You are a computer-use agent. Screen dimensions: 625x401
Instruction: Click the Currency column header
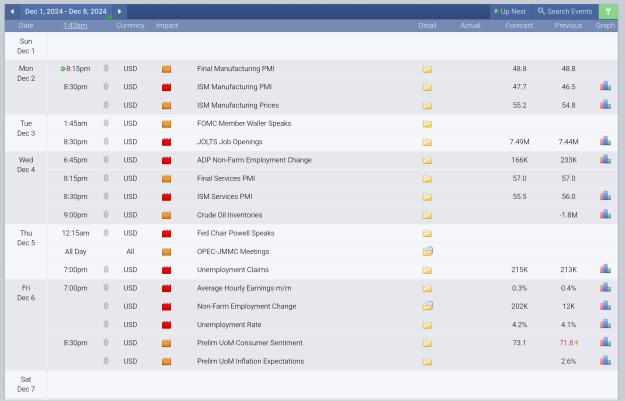coord(130,26)
